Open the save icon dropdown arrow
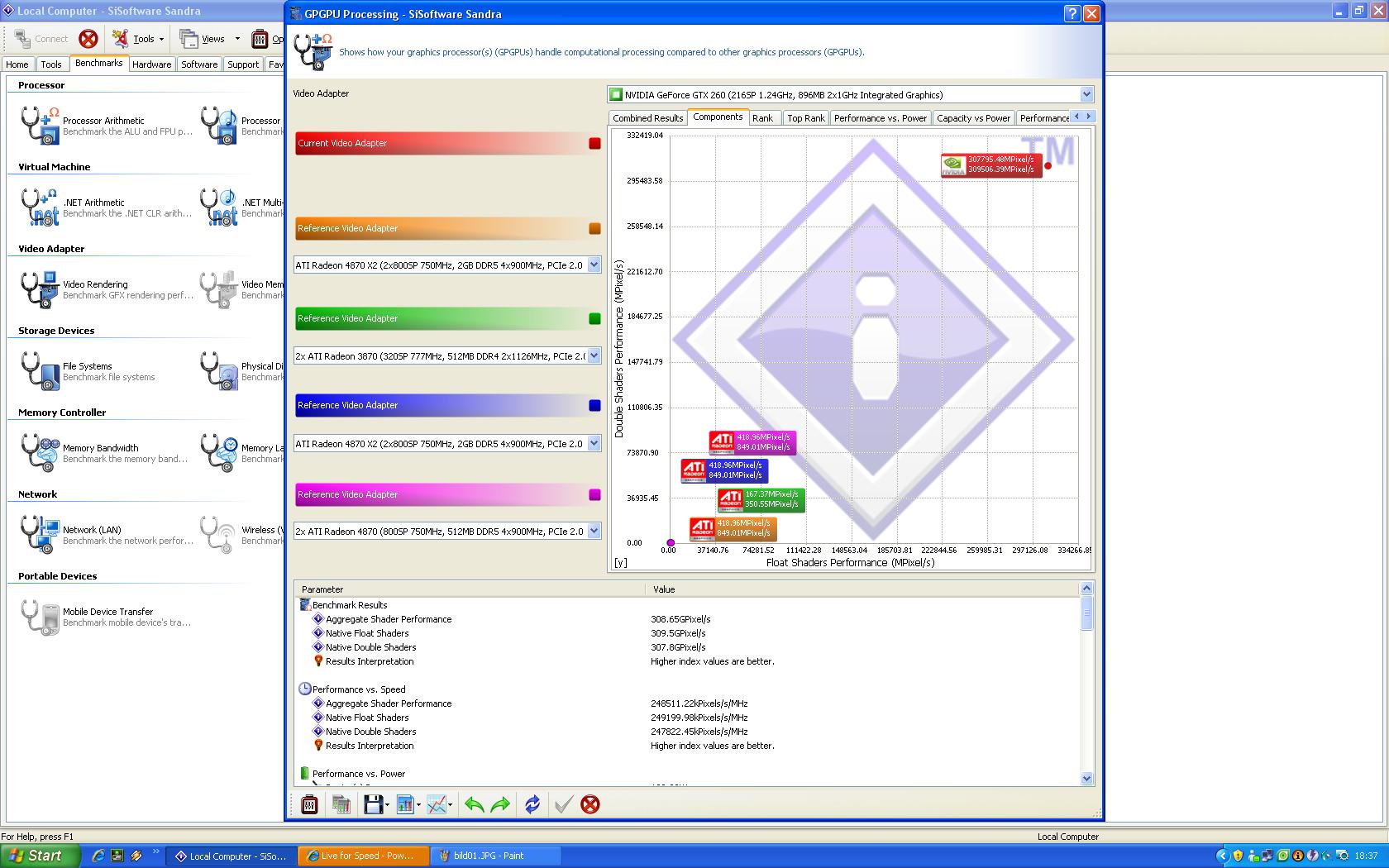1389x868 pixels. (387, 805)
